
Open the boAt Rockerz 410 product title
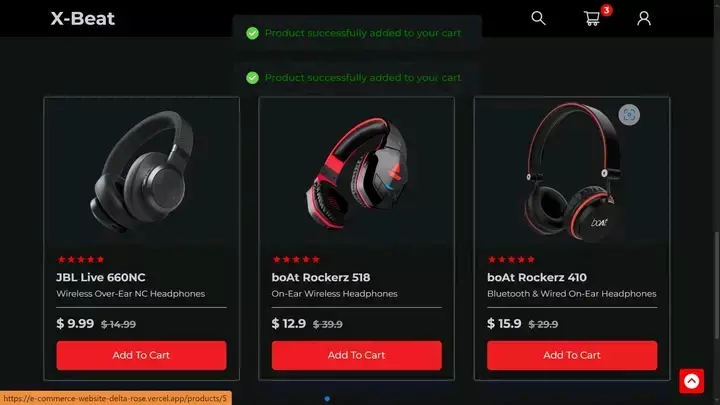[x=537, y=277]
